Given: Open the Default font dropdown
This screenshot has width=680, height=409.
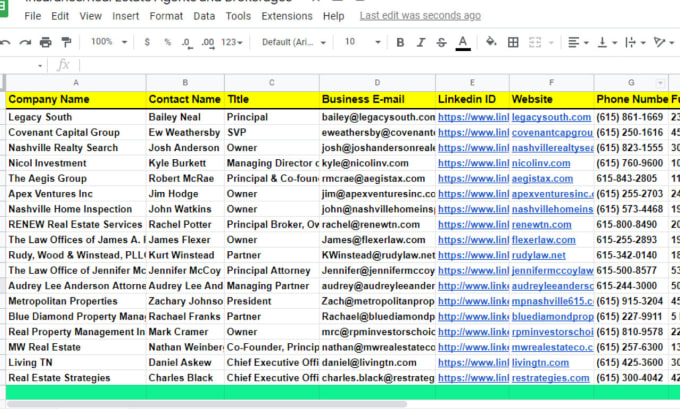Looking at the screenshot, I should [x=294, y=42].
